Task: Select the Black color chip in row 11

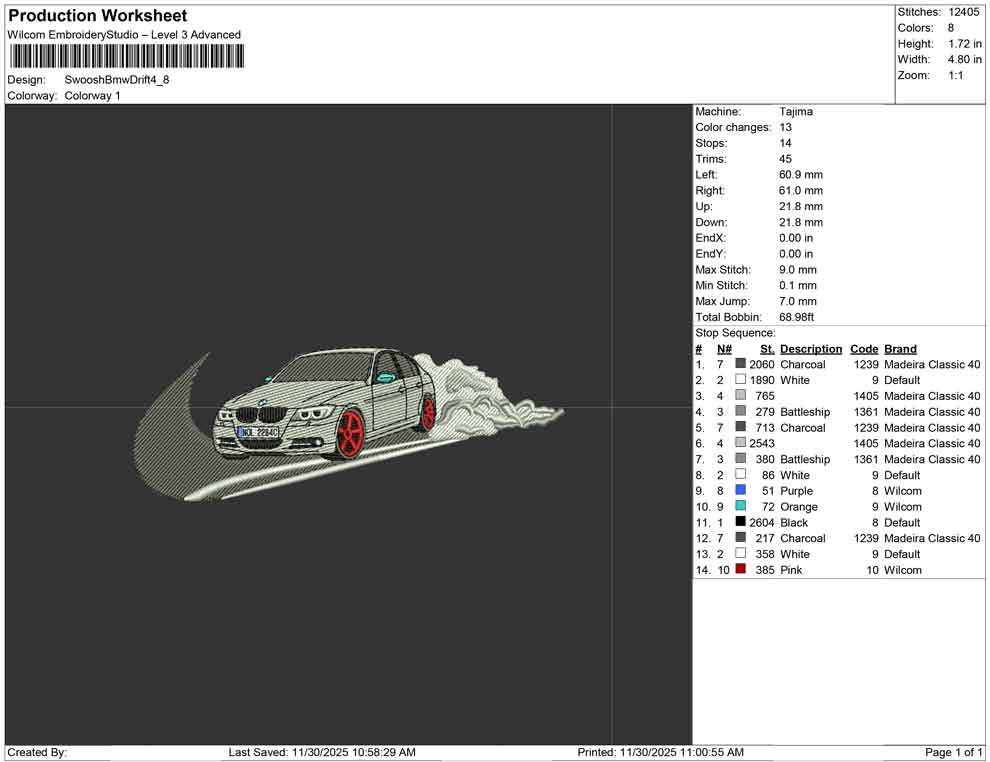Action: point(740,522)
